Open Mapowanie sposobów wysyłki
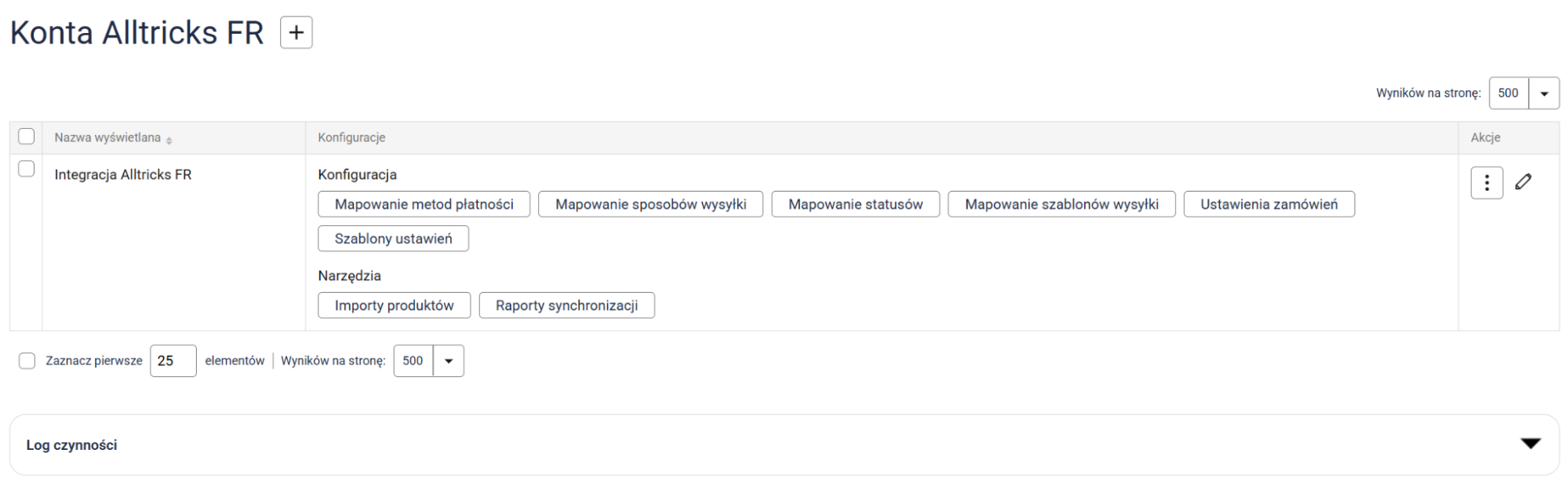Viewport: 1568px width, 486px height. pyautogui.click(x=650, y=204)
